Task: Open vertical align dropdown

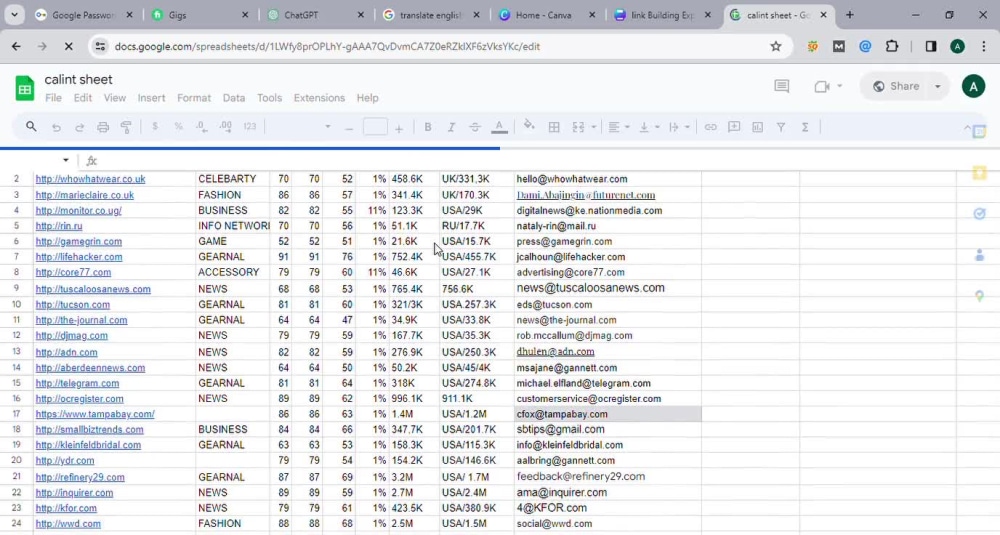Action: pos(649,128)
